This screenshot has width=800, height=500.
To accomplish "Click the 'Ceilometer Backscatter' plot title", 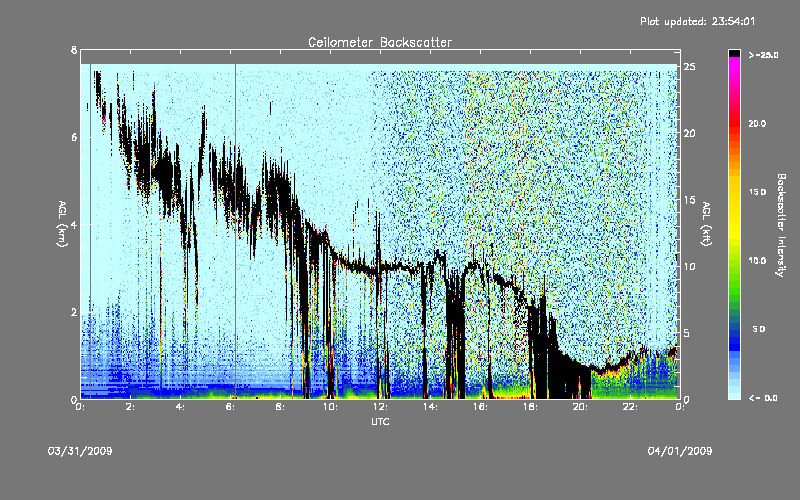I will tap(380, 42).
